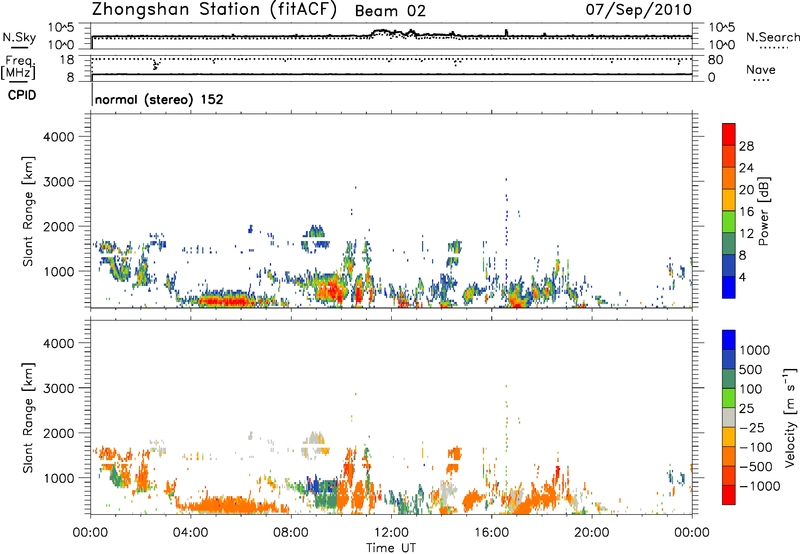Click the blue bottom segment of power colorbar

pos(729,287)
